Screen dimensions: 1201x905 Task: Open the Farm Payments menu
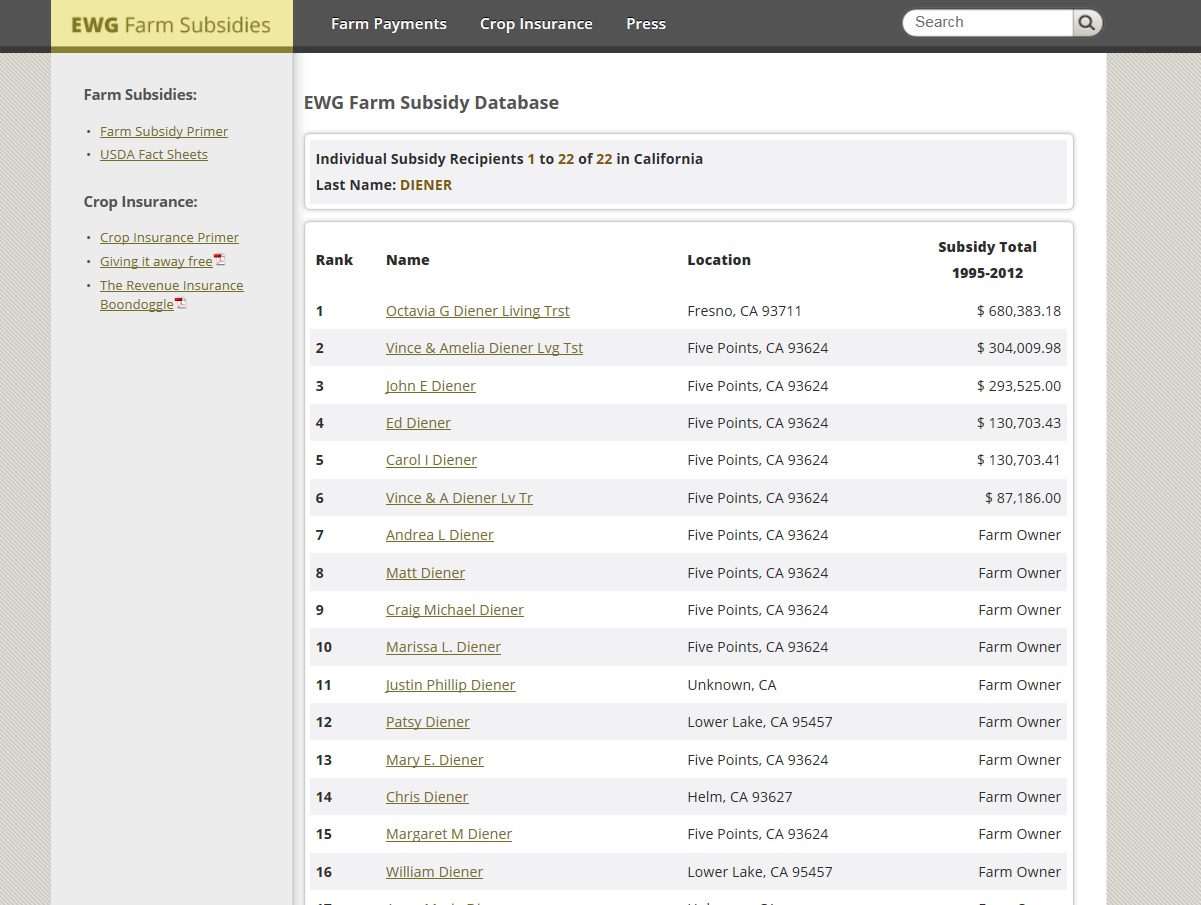point(389,24)
